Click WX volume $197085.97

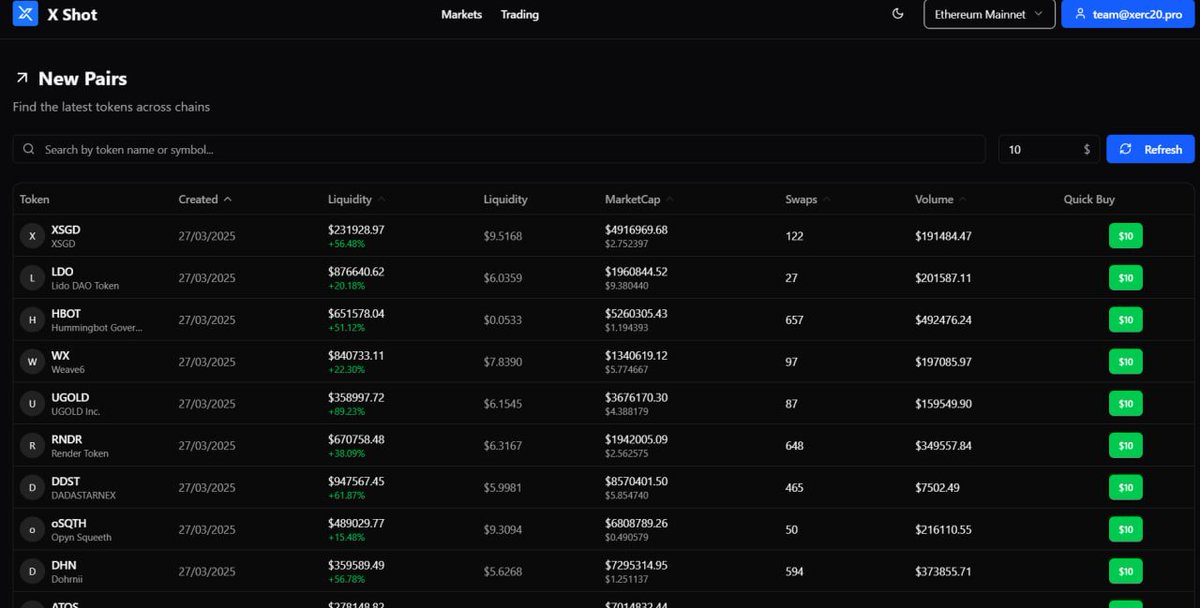coord(943,362)
